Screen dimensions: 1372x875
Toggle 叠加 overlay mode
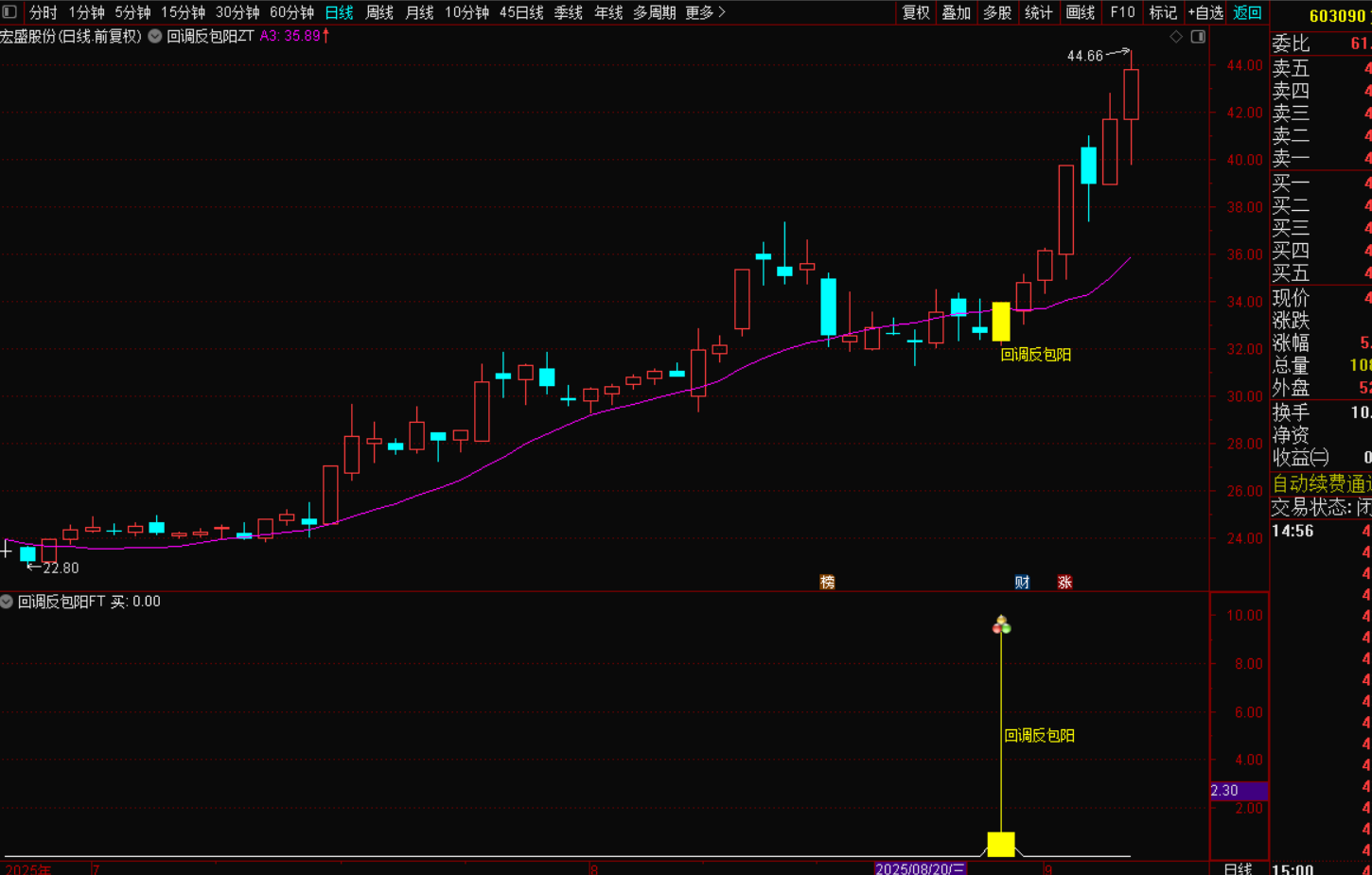[x=956, y=12]
